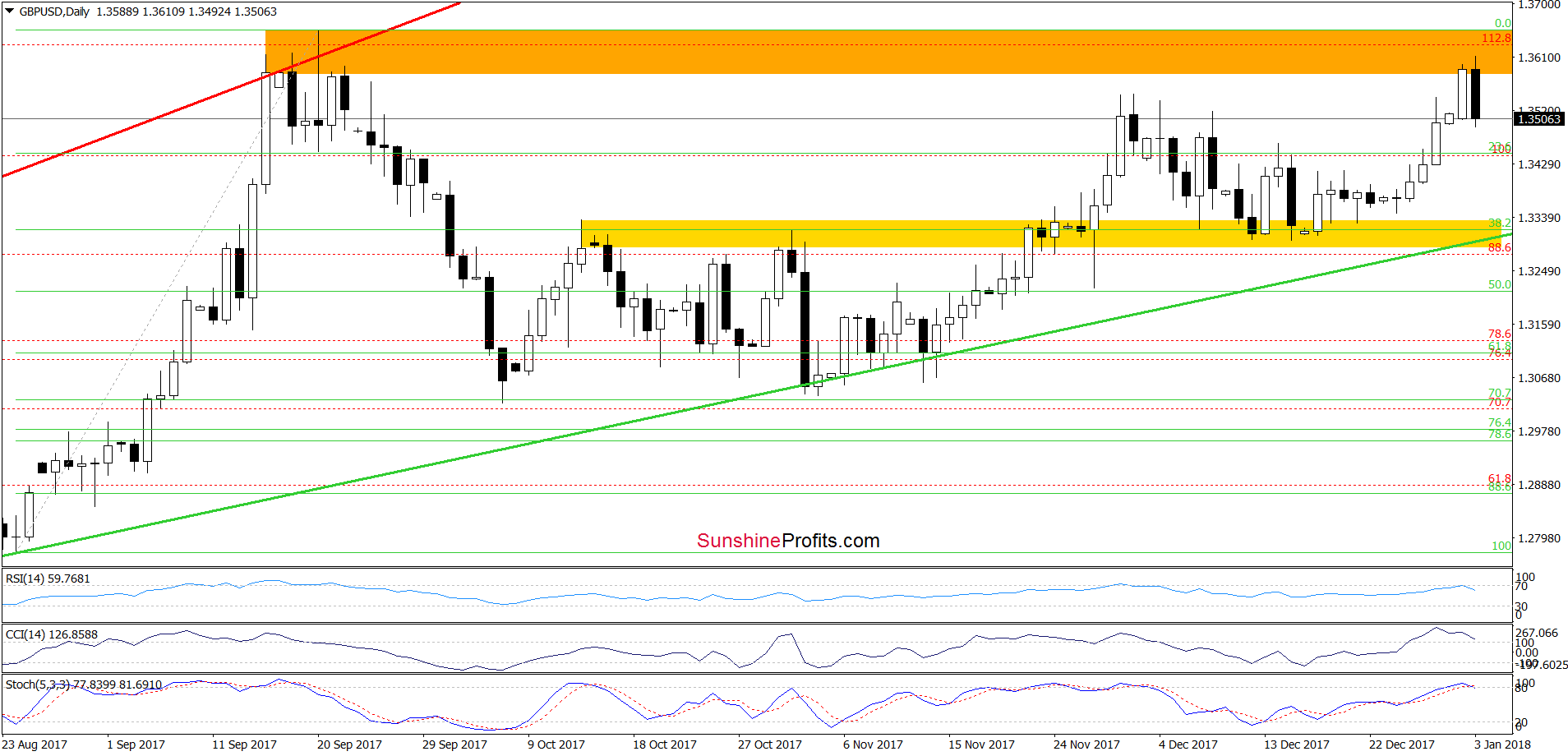Click the 27 Oct 2017 date label
Image resolution: width=1568 pixels, height=756 pixels.
click(x=770, y=744)
